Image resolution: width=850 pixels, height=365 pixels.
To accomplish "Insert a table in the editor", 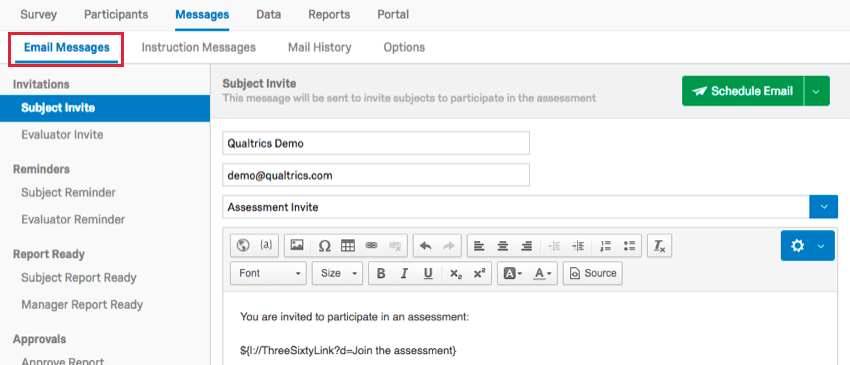I will [x=347, y=246].
